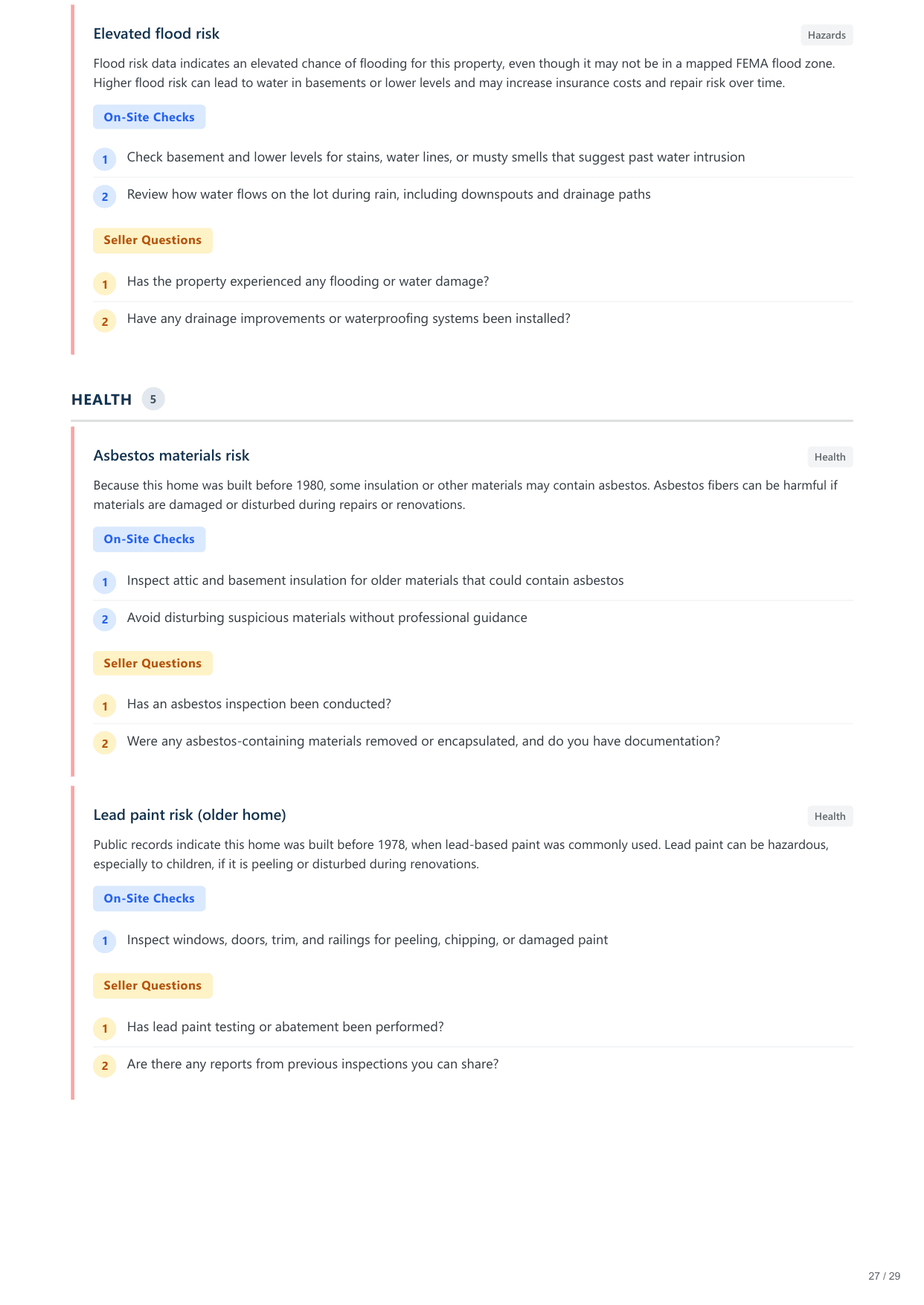This screenshot has height=1305, width=924.
Task: Click the Health tag beside Asbestos materials risk
Action: tap(830, 457)
